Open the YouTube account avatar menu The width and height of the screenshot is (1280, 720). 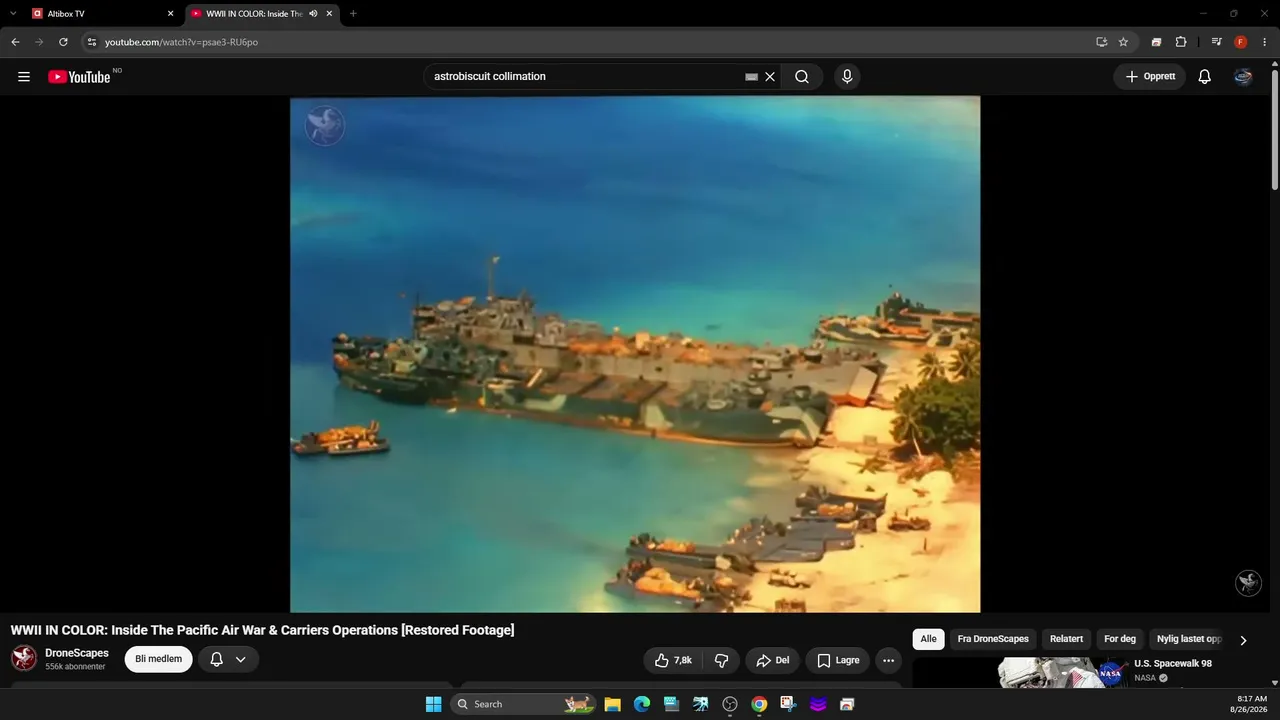(x=1243, y=77)
